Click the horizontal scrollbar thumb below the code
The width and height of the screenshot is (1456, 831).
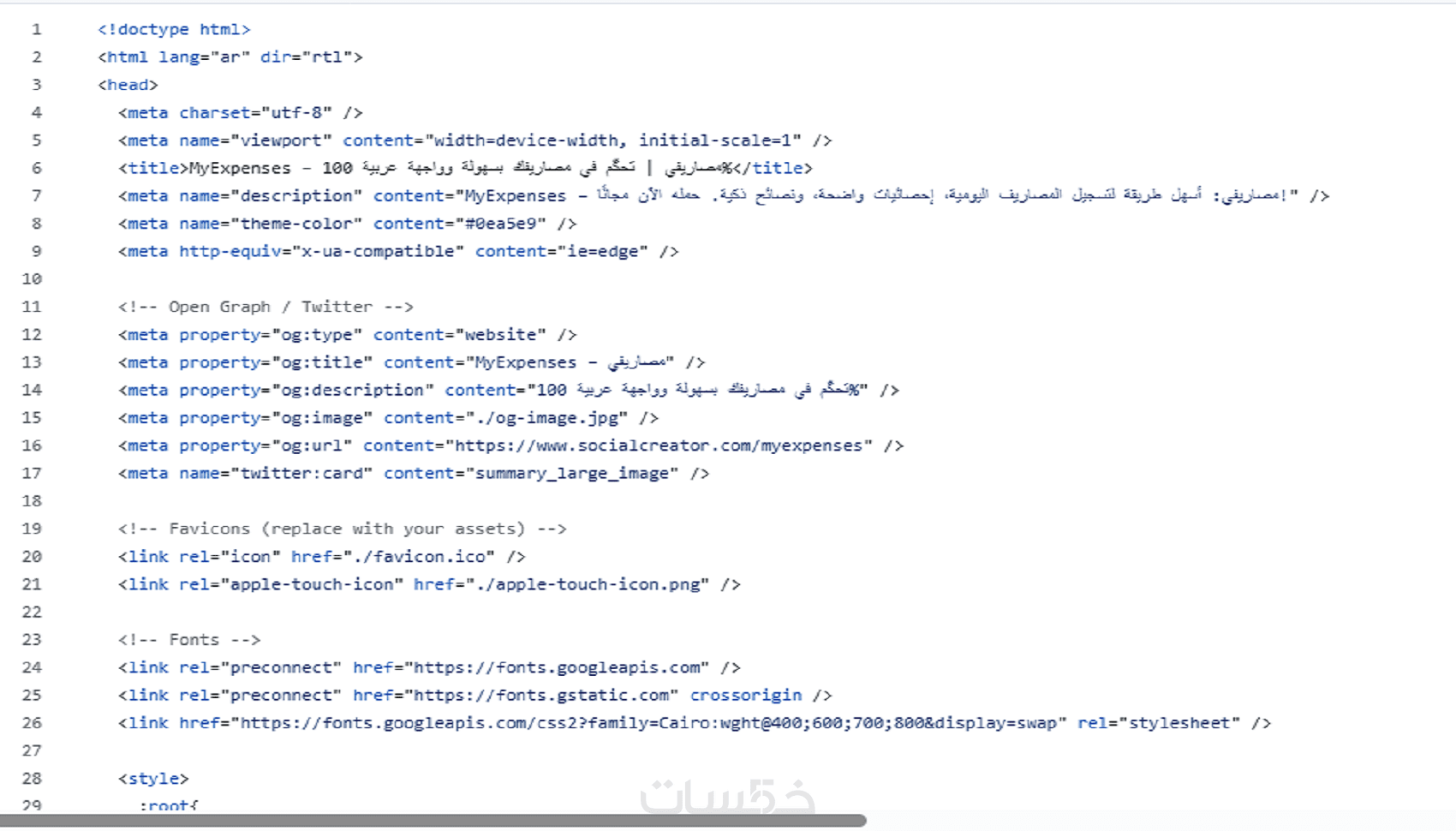[x=433, y=821]
